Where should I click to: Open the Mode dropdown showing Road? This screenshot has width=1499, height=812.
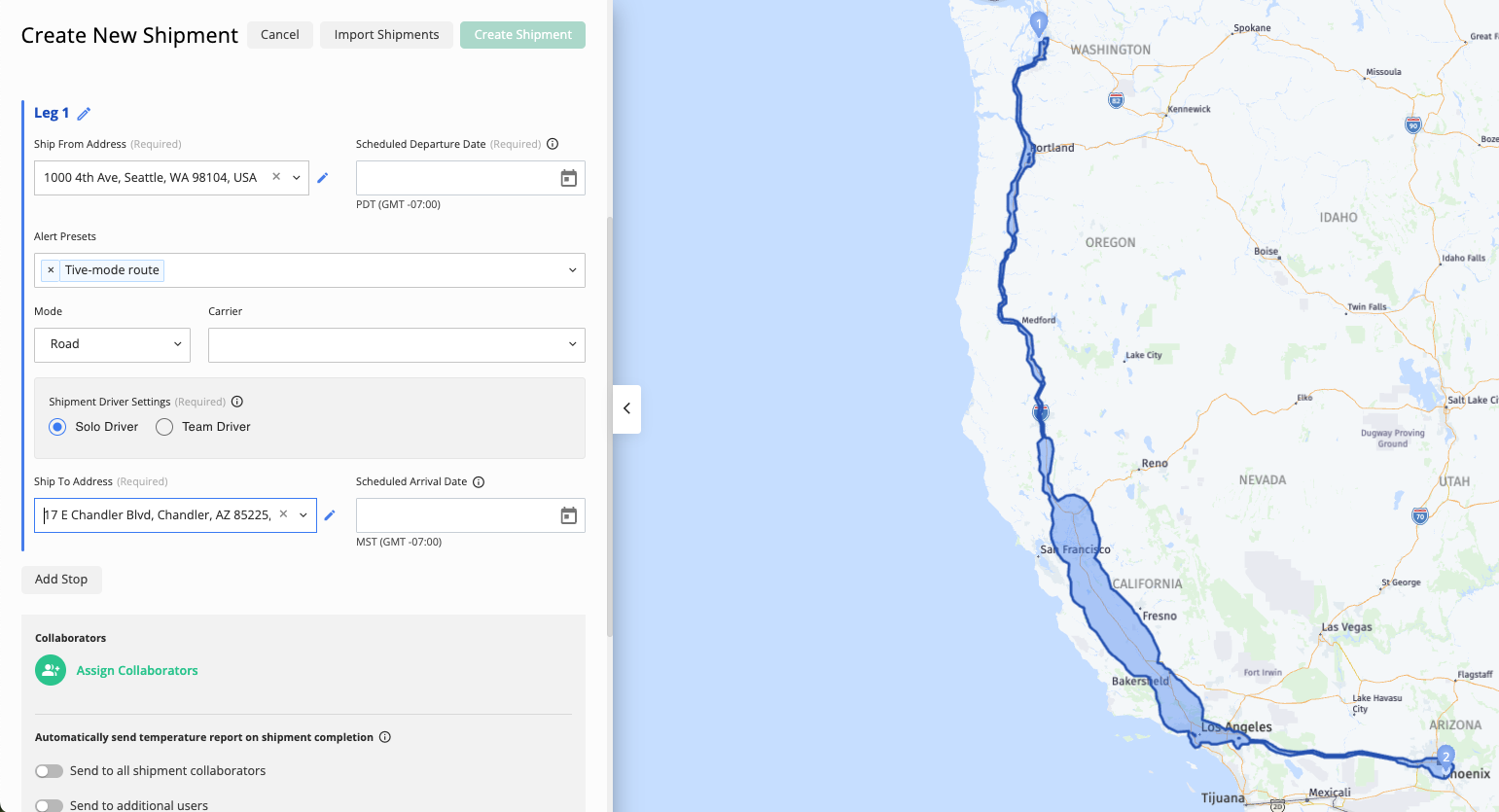click(x=113, y=344)
